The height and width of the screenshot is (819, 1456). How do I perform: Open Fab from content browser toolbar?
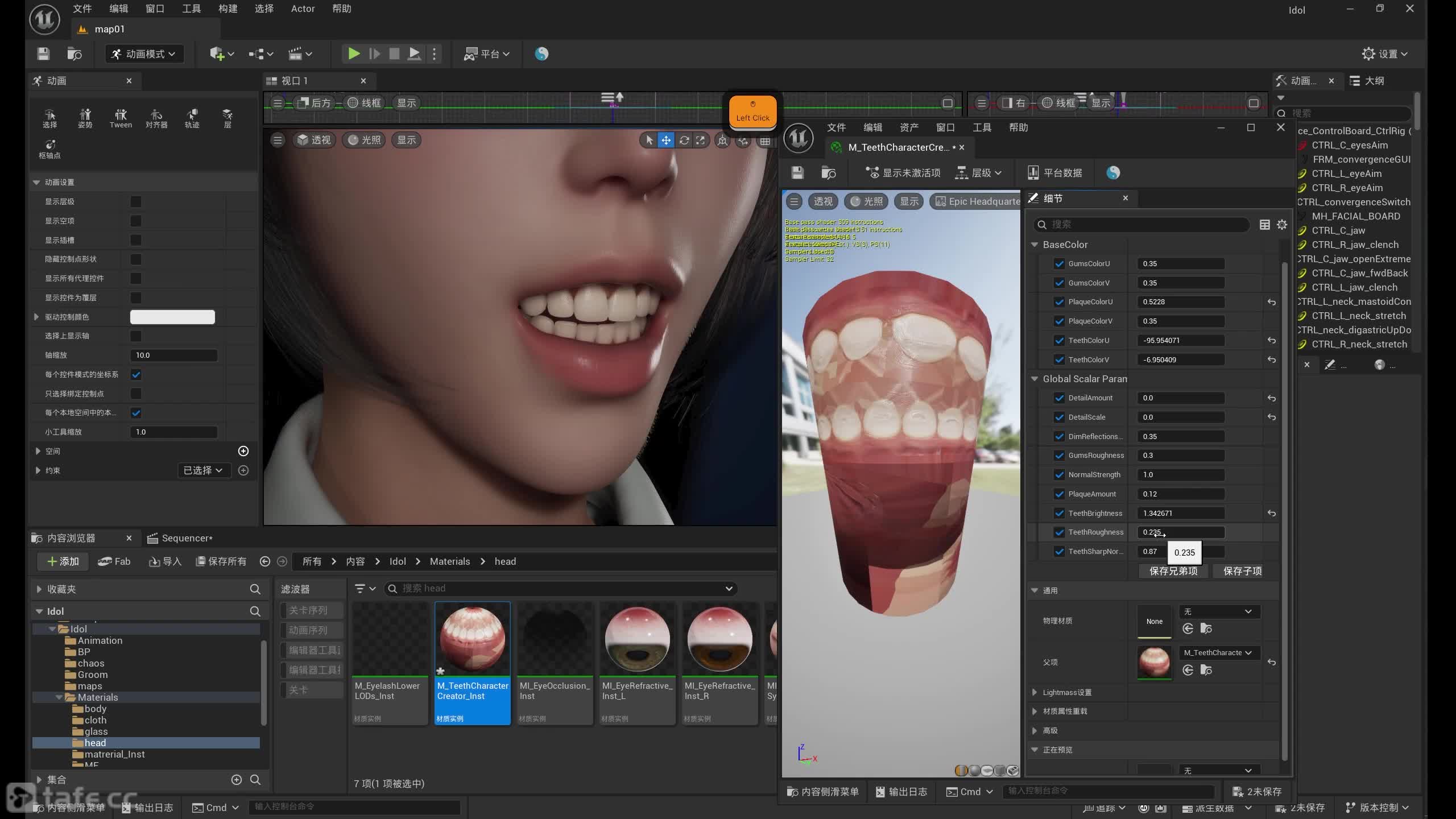click(x=114, y=561)
